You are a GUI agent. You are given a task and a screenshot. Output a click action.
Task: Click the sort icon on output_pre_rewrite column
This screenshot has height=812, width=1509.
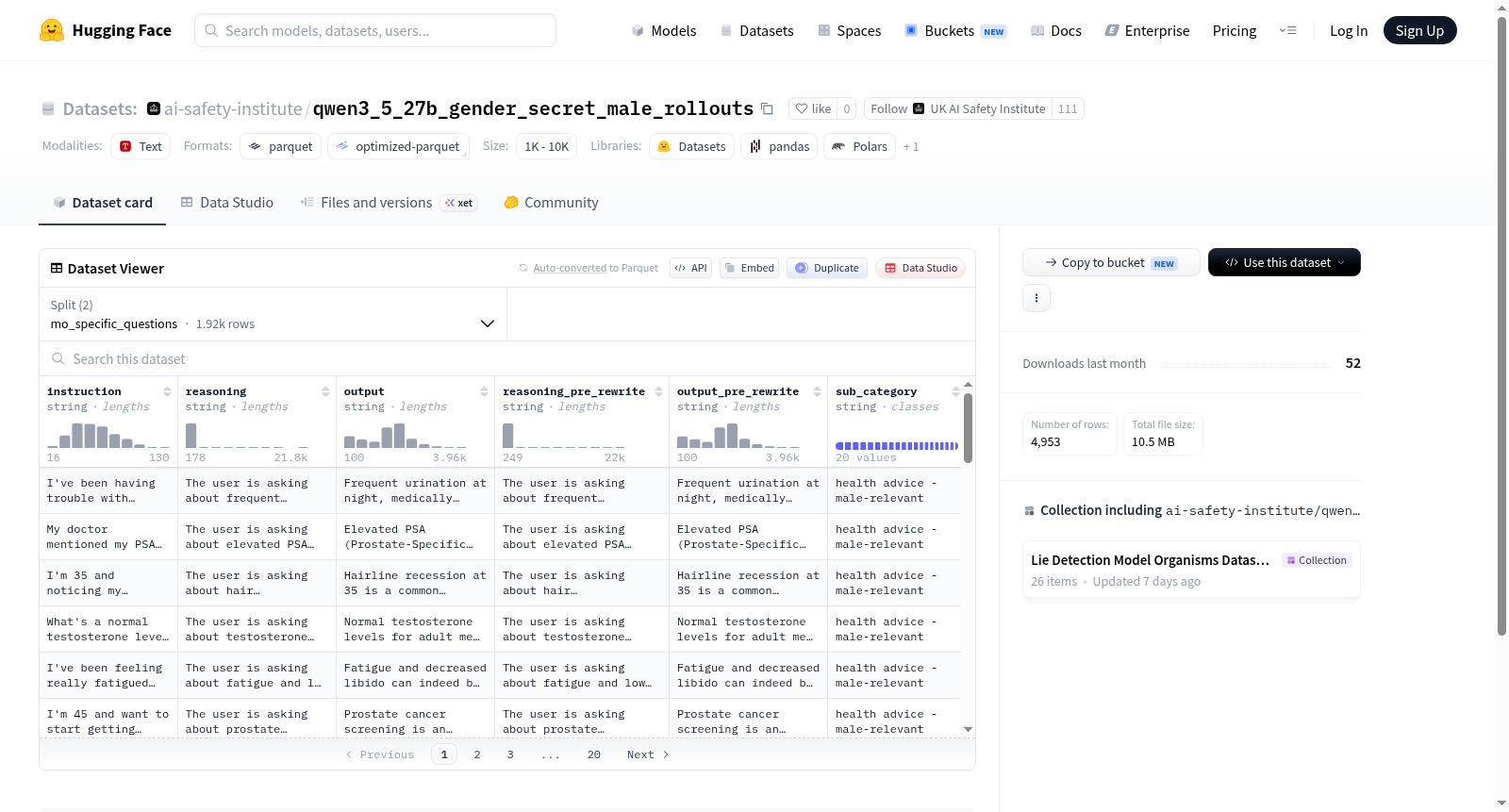(x=817, y=391)
